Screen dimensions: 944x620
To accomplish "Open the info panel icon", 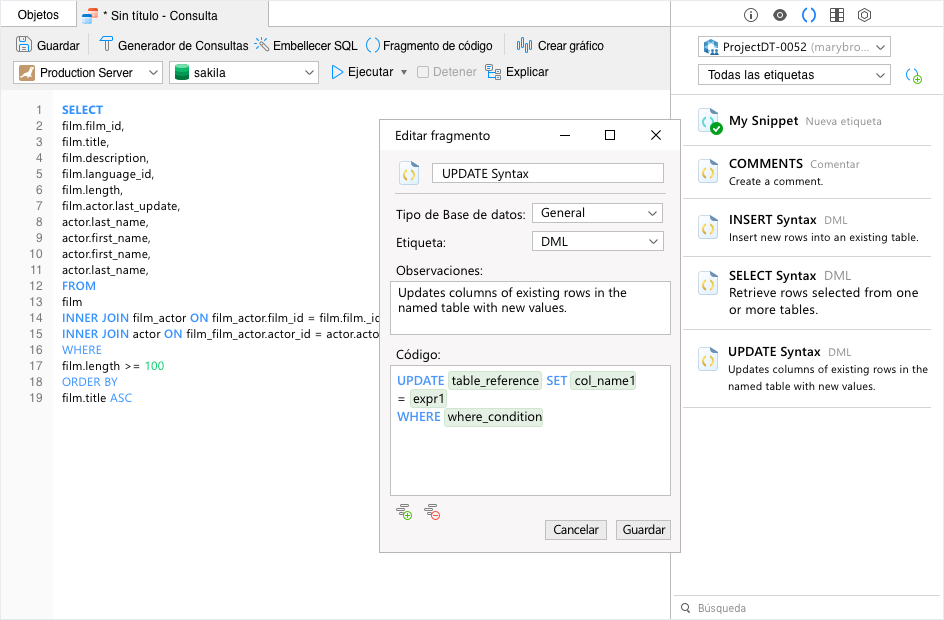I will point(751,15).
